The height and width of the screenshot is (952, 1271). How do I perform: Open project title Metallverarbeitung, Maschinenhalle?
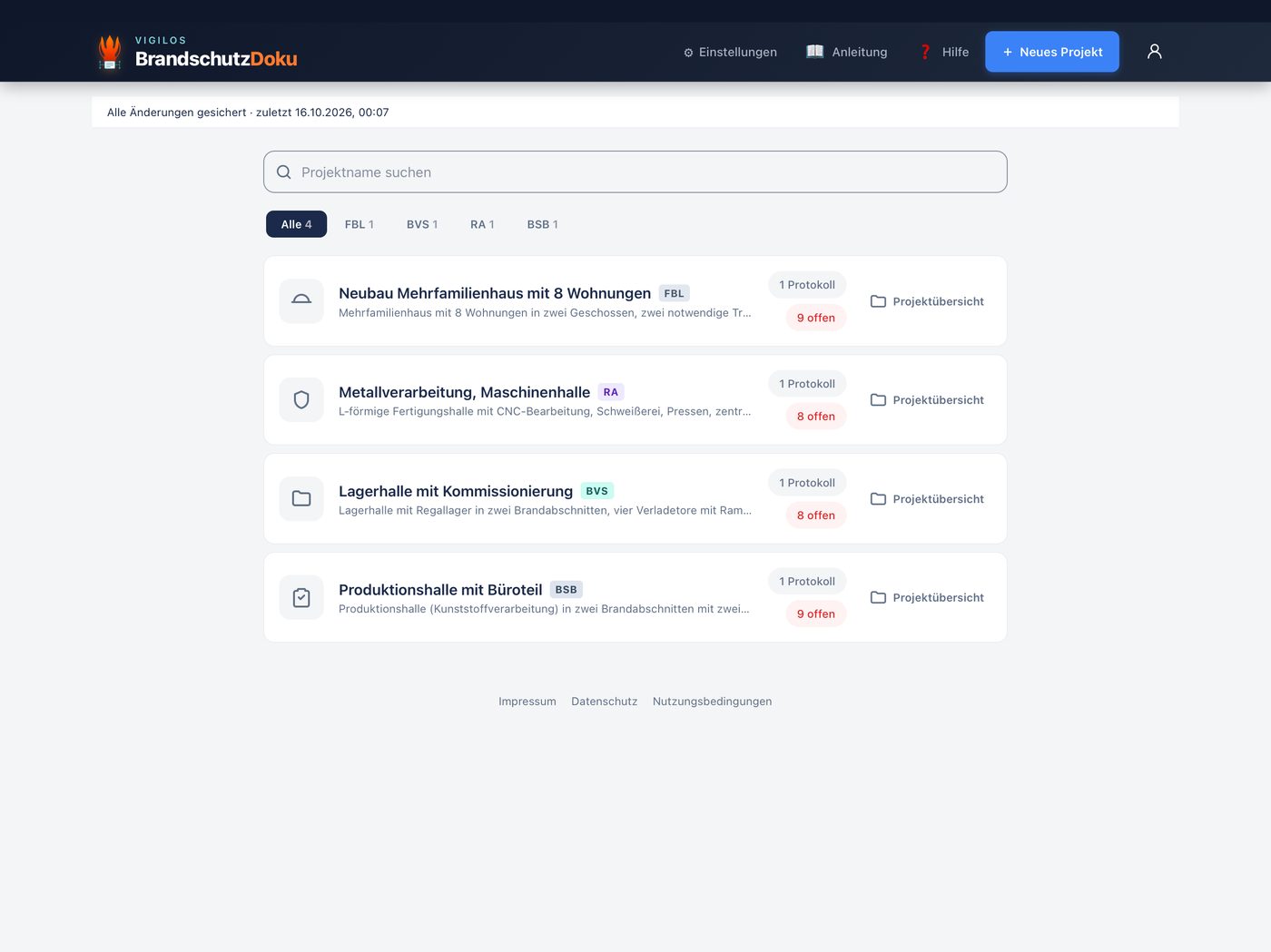(x=464, y=392)
